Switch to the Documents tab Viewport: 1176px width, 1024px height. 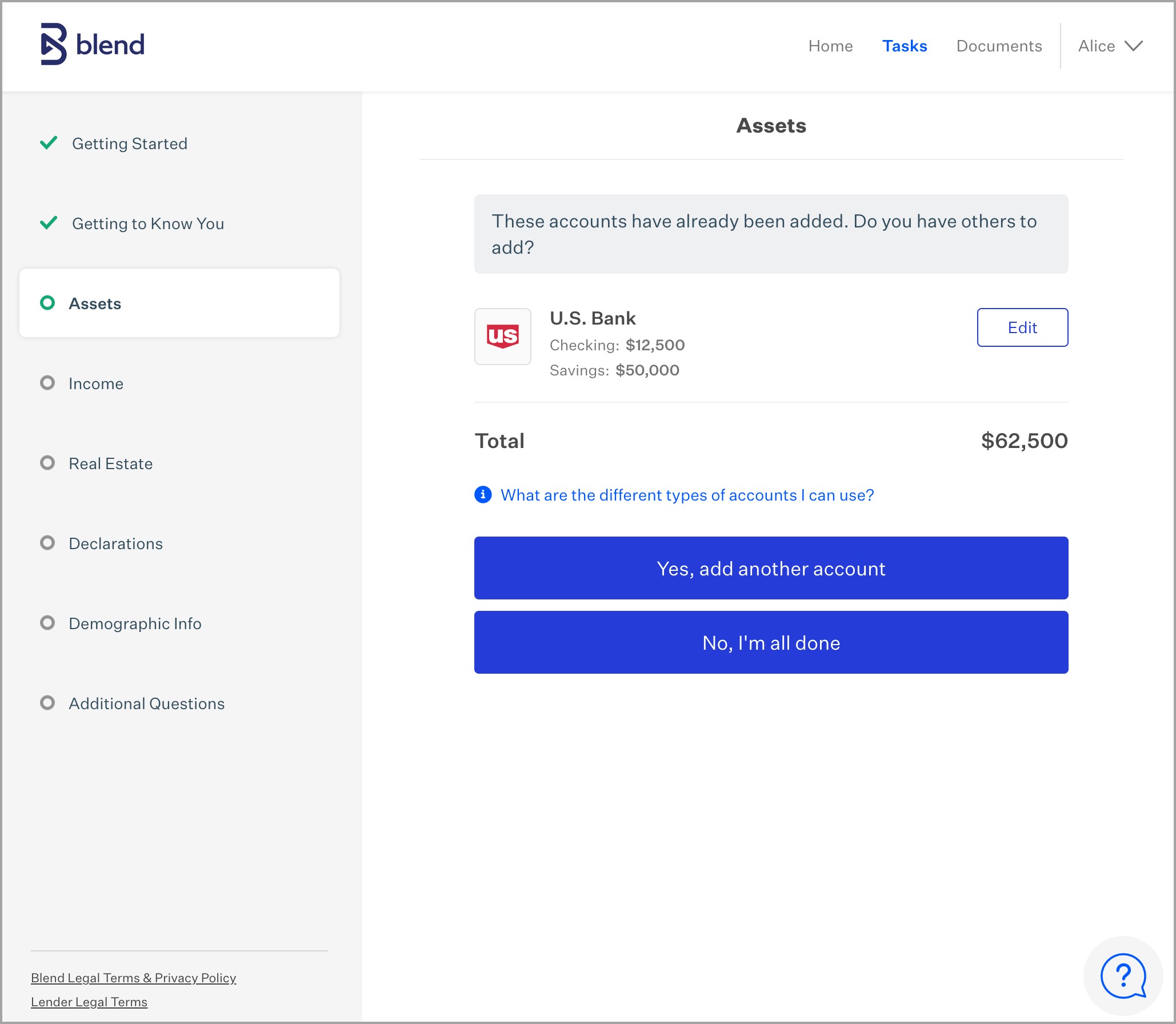click(x=999, y=46)
